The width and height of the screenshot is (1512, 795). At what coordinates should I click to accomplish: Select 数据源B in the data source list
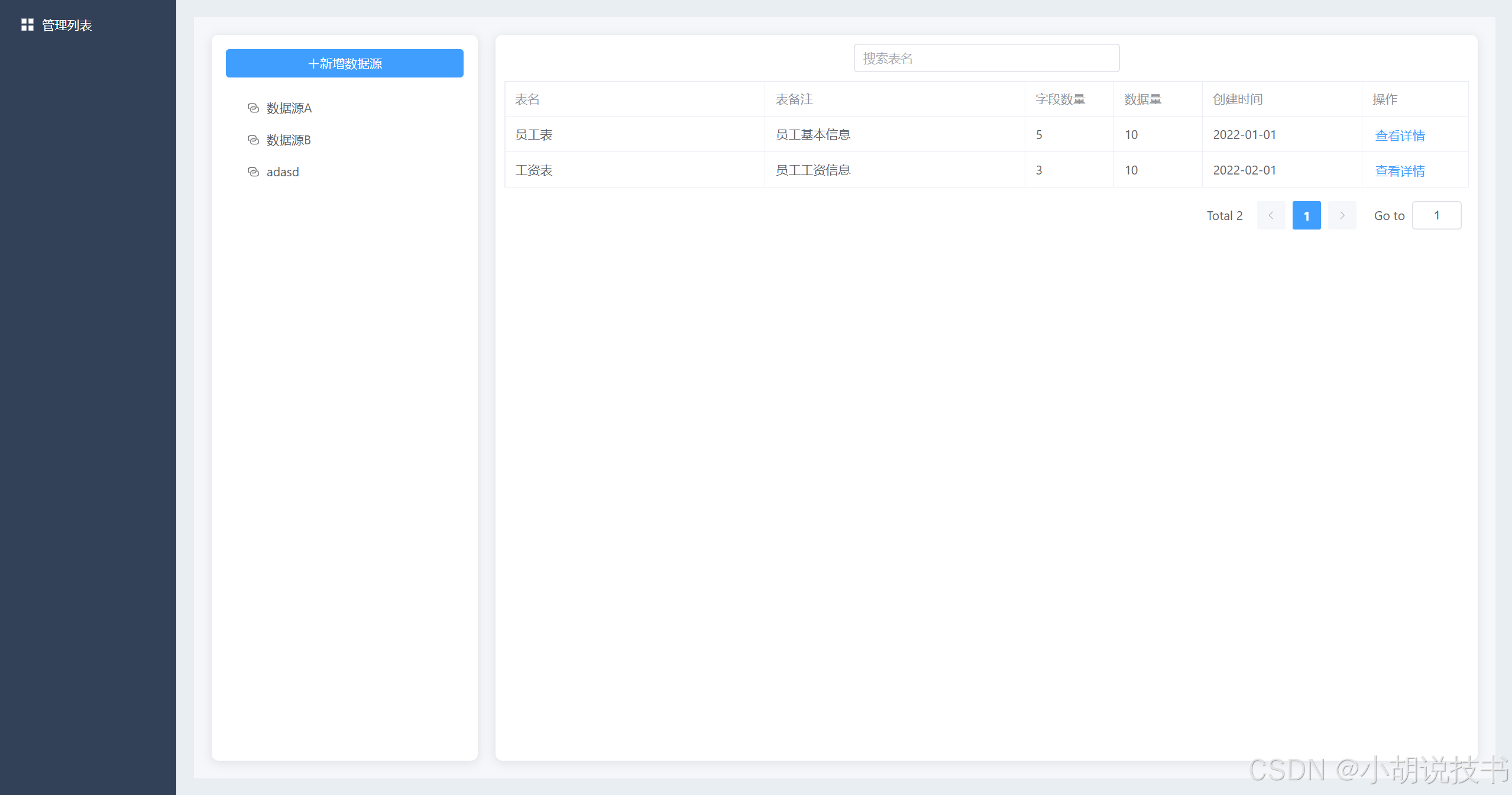point(289,140)
